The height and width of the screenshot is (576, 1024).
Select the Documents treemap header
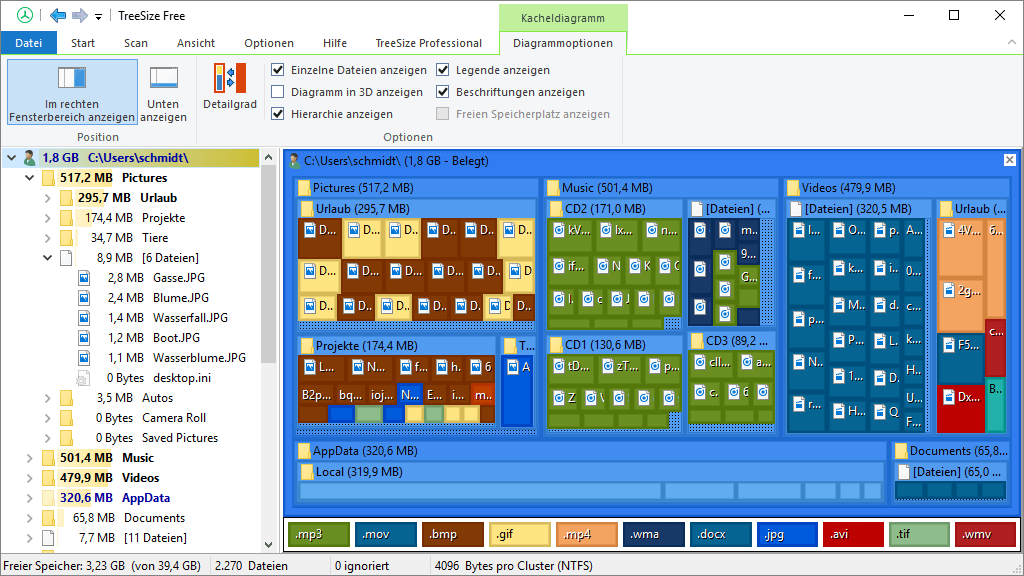[951, 451]
